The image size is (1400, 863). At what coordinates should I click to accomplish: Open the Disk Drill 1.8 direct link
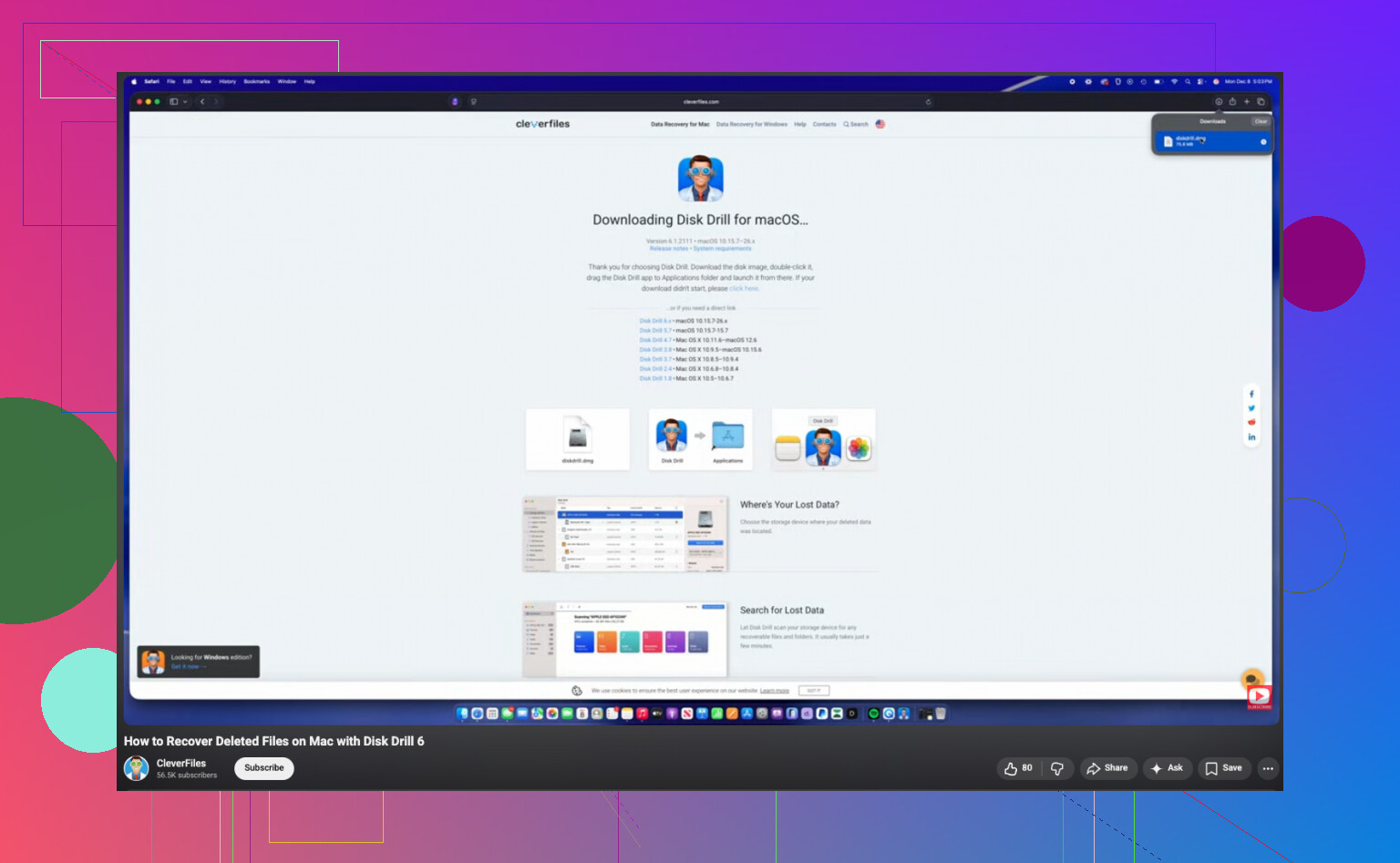655,378
